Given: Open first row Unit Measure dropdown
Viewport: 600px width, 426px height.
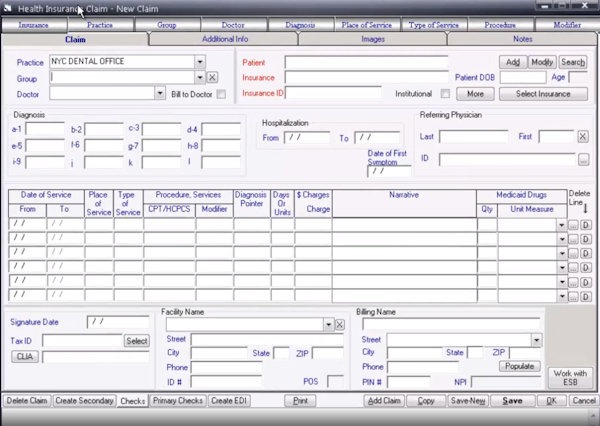Looking at the screenshot, I should [x=561, y=225].
